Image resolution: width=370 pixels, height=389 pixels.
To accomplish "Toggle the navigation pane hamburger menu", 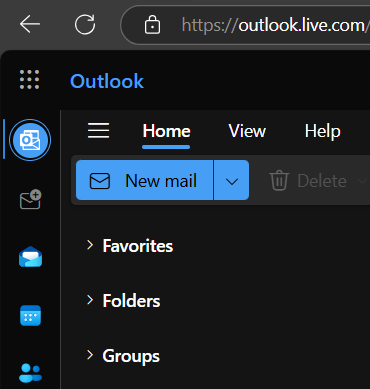I will tap(98, 130).
